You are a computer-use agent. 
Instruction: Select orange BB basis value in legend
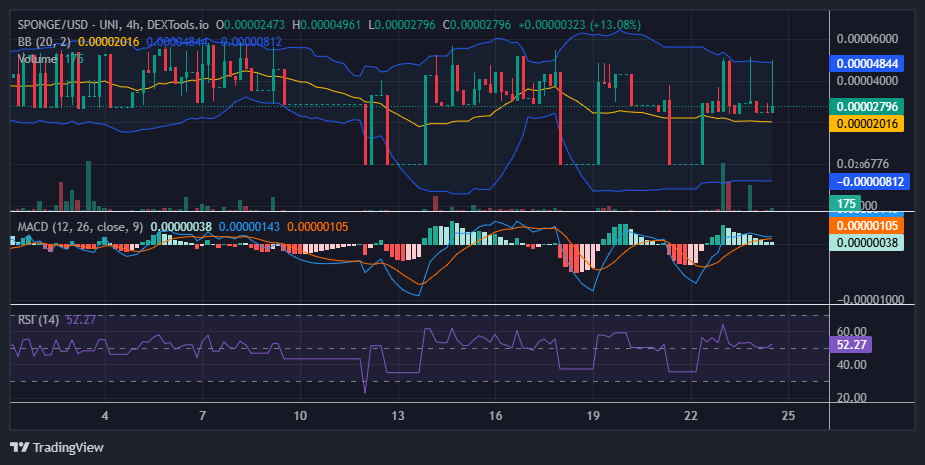[x=109, y=42]
